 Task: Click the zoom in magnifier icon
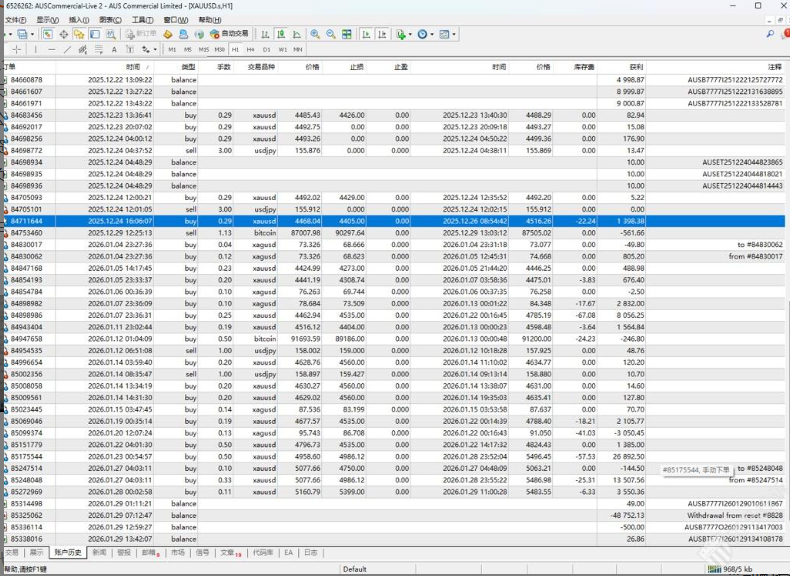coord(315,34)
